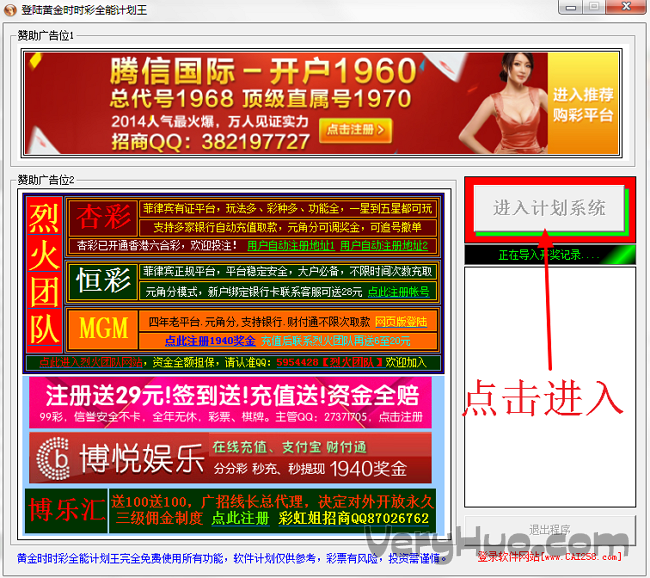Click 杏彩已开通香港六合彩 text line
This screenshot has width=650, height=578.
[157, 246]
